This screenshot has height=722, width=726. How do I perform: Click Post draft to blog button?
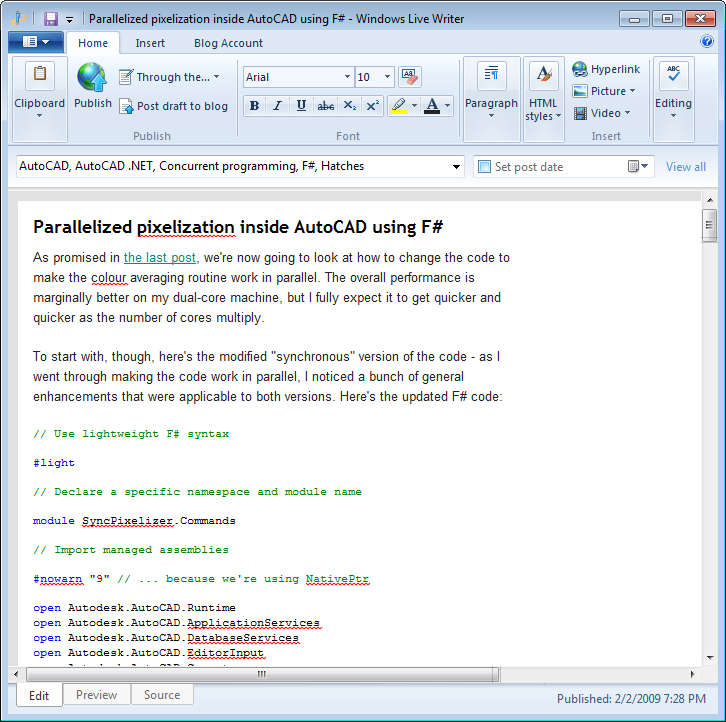point(173,106)
